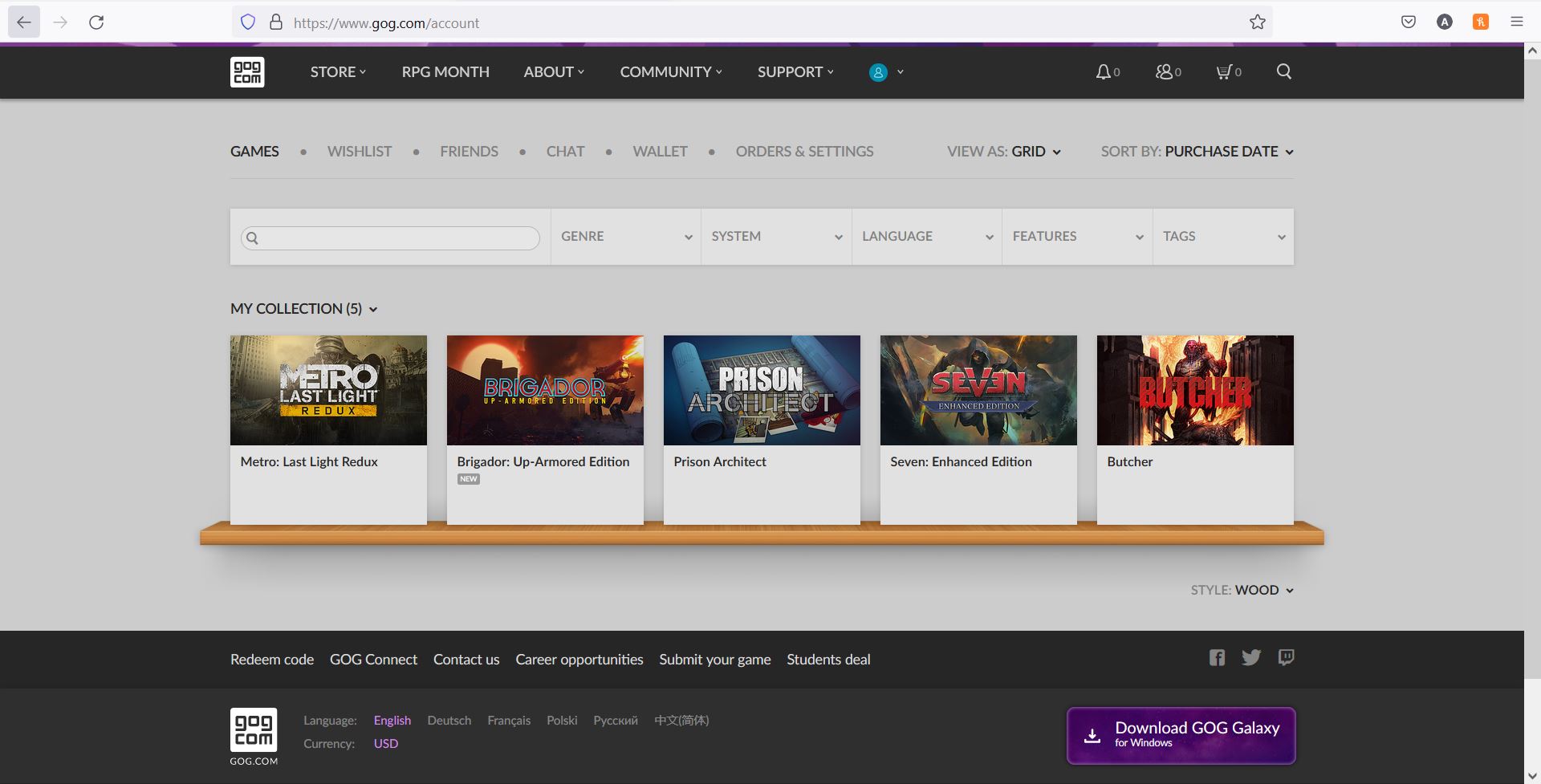This screenshot has height=784, width=1541.
Task: Switch language to Русский
Action: [616, 721]
